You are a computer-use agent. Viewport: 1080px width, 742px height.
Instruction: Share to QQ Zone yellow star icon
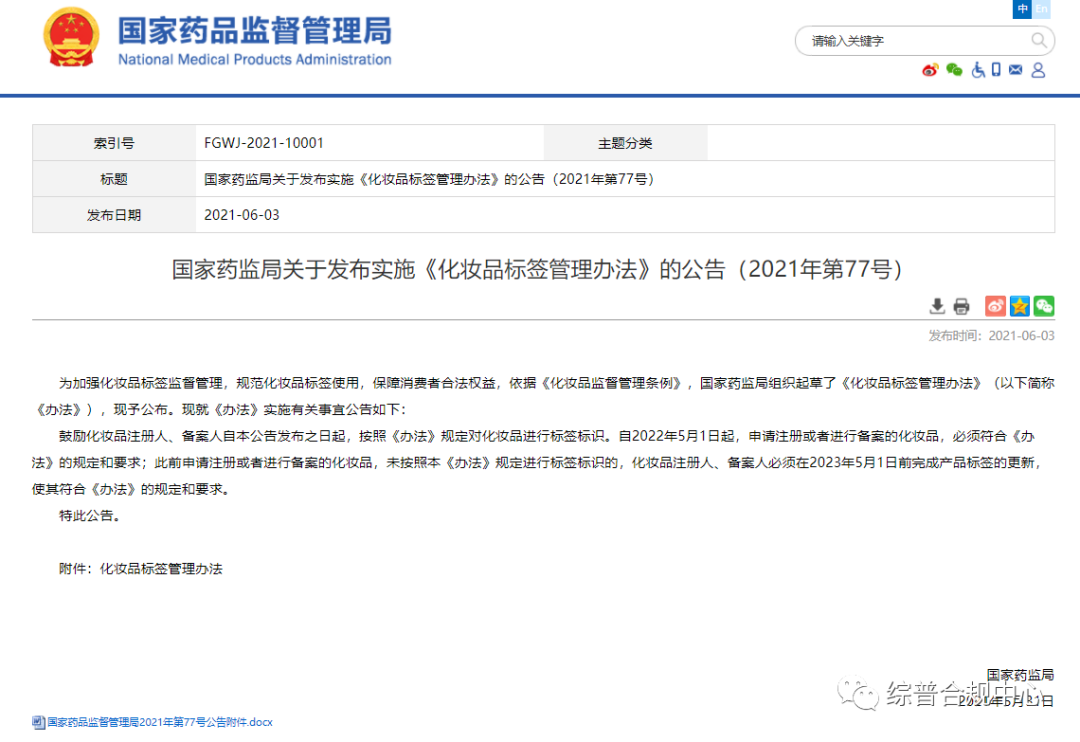[x=1019, y=306]
